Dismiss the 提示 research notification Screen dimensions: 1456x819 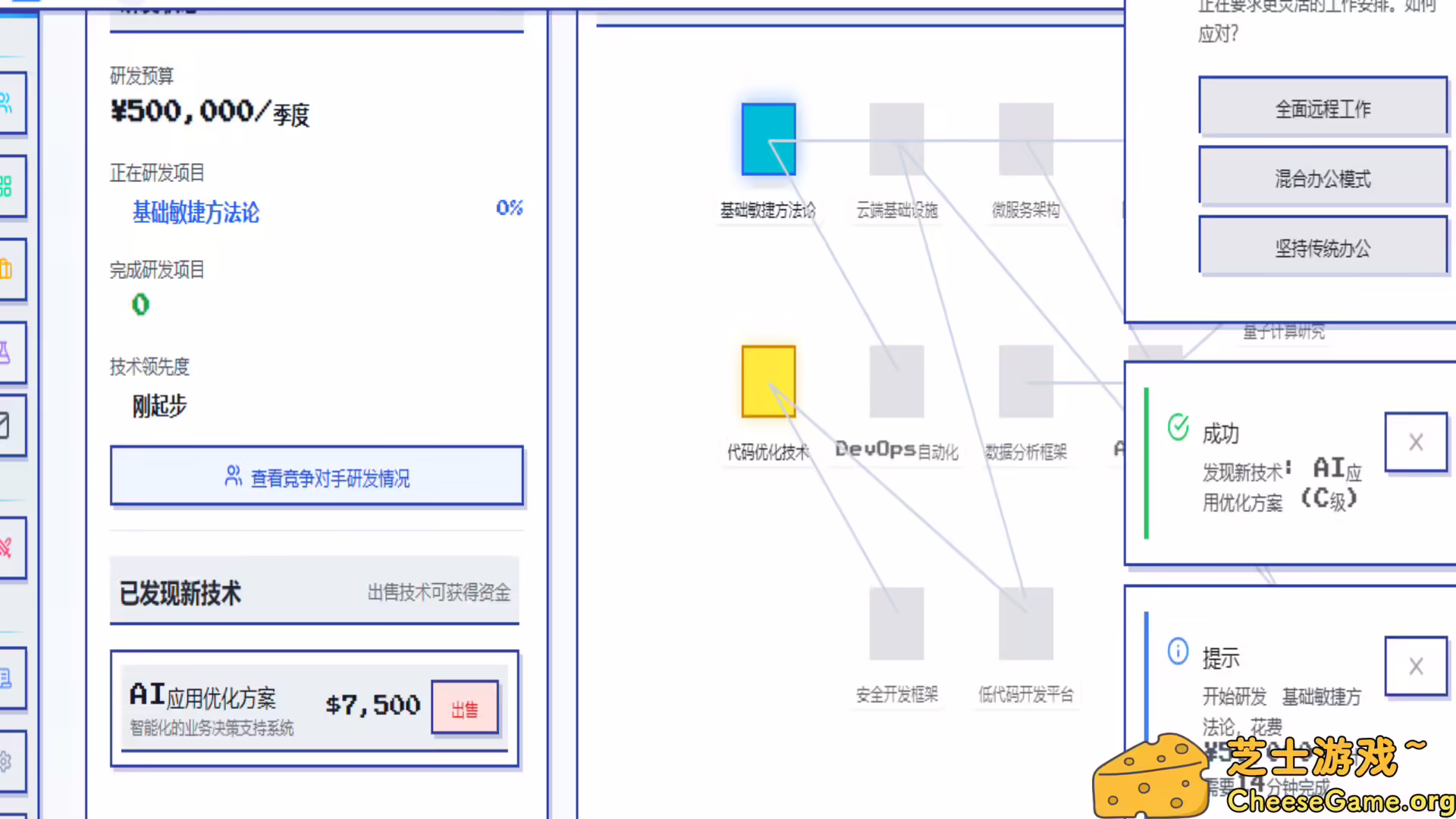pyautogui.click(x=1415, y=666)
